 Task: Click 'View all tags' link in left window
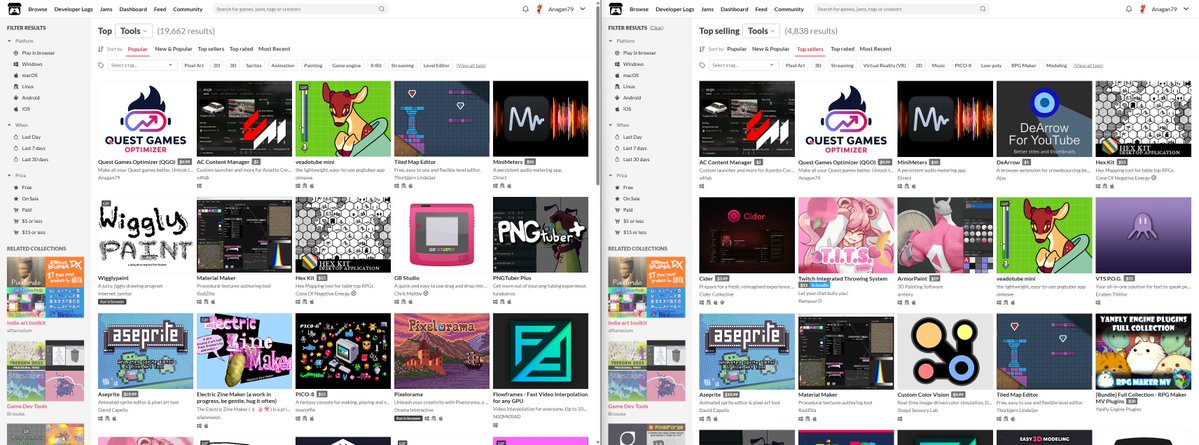[470, 66]
